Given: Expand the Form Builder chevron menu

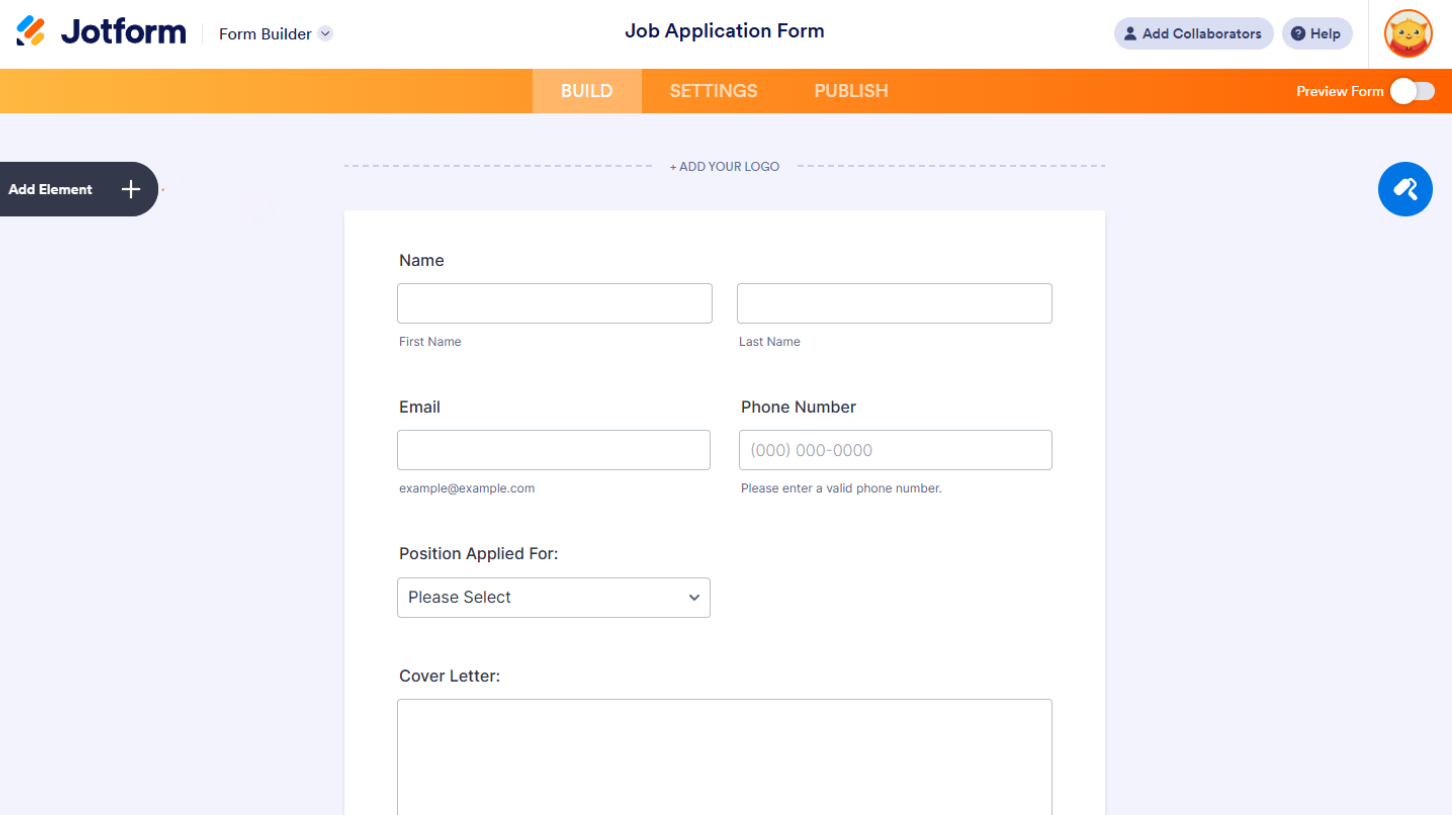Looking at the screenshot, I should click(323, 33).
